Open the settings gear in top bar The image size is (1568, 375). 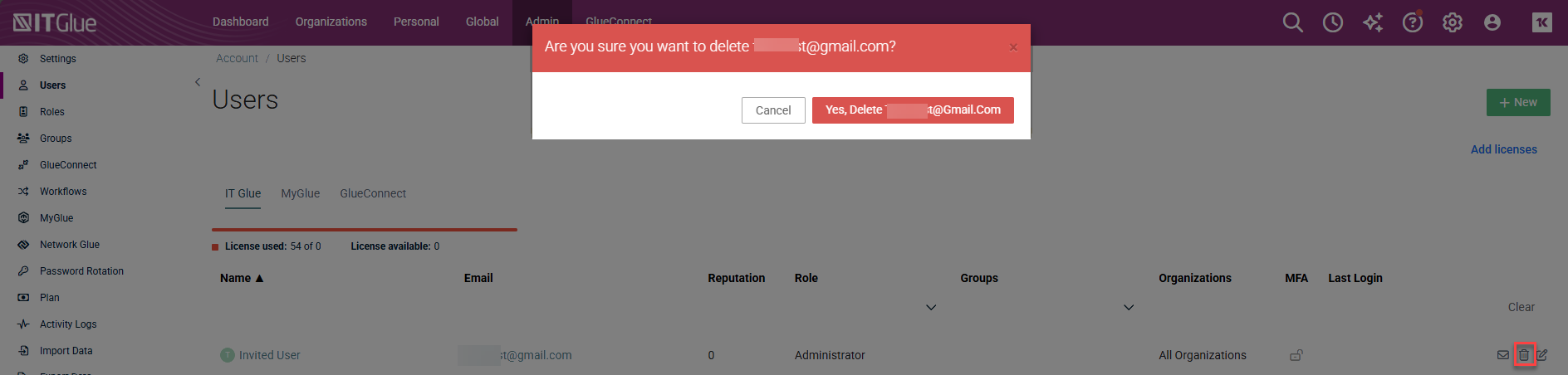tap(1452, 22)
